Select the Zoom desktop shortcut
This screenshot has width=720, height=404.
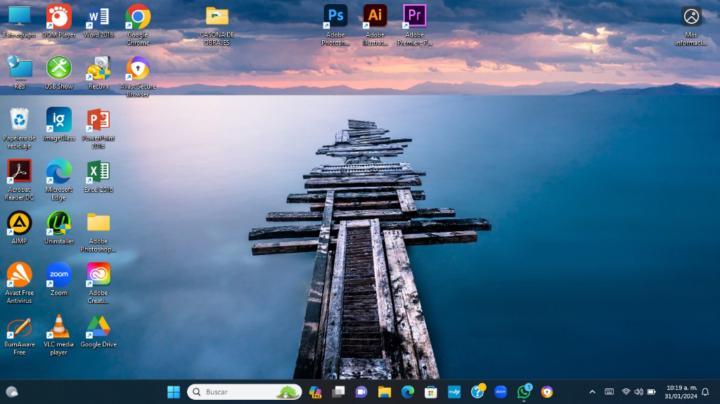pyautogui.click(x=59, y=279)
